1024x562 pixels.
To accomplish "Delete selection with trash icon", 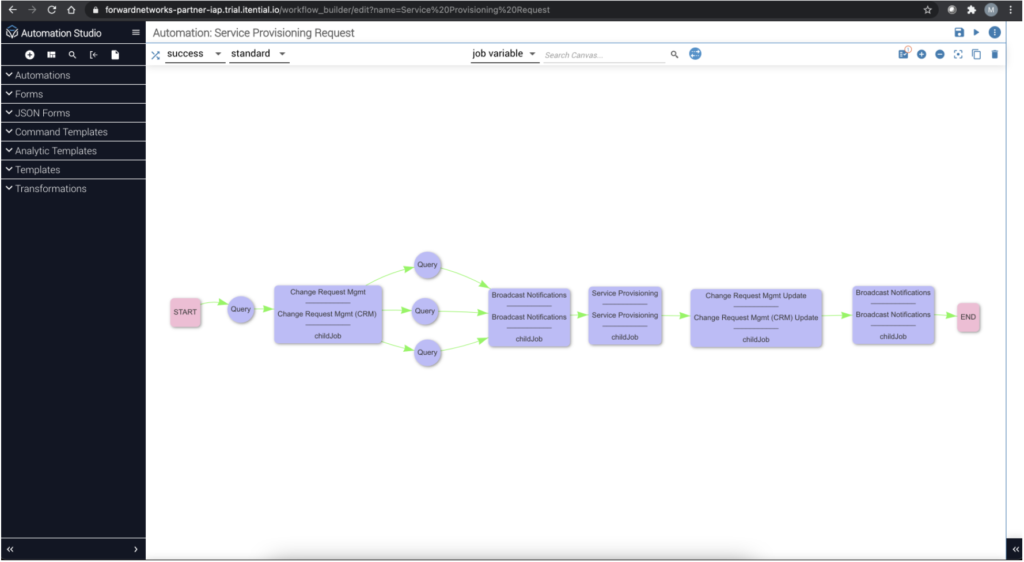I will click(x=994, y=54).
